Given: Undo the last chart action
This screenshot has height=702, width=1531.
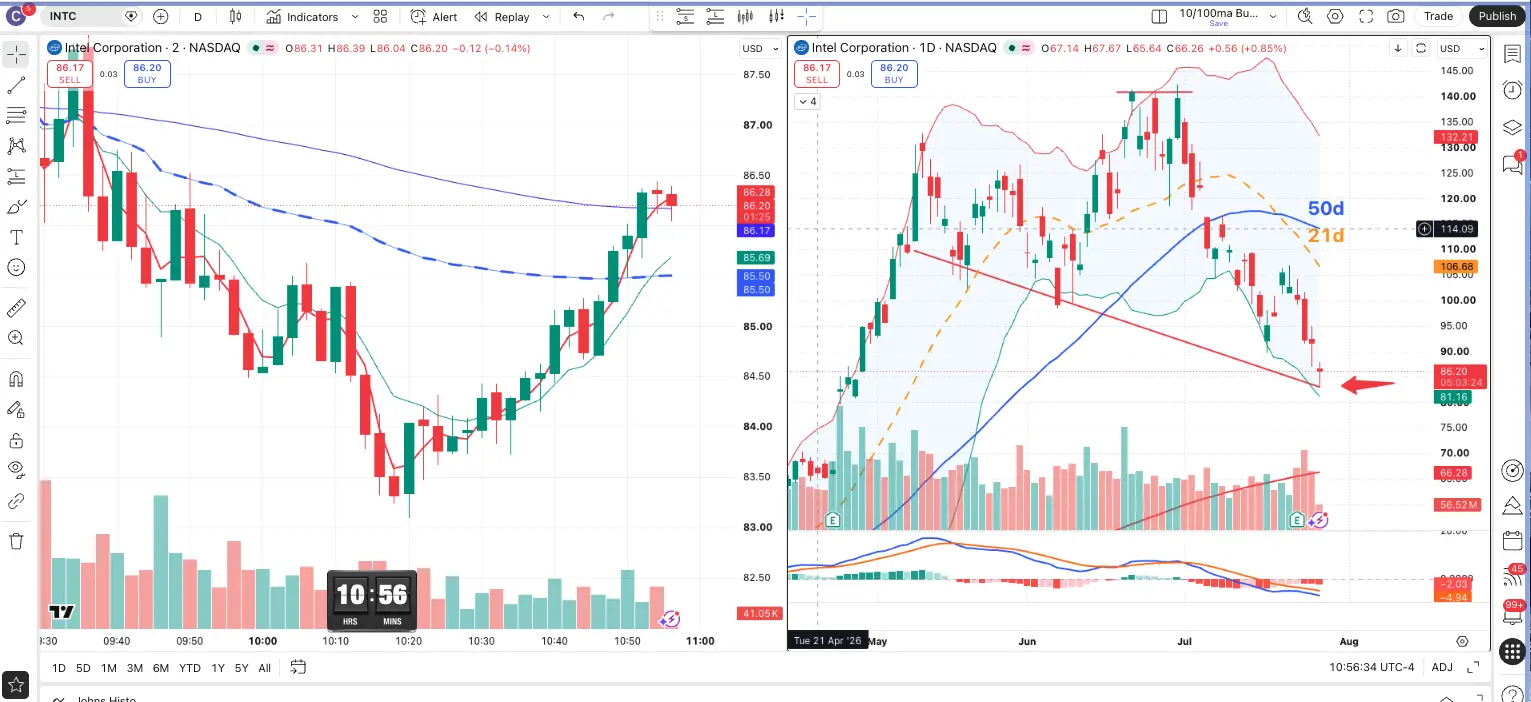Looking at the screenshot, I should (579, 16).
